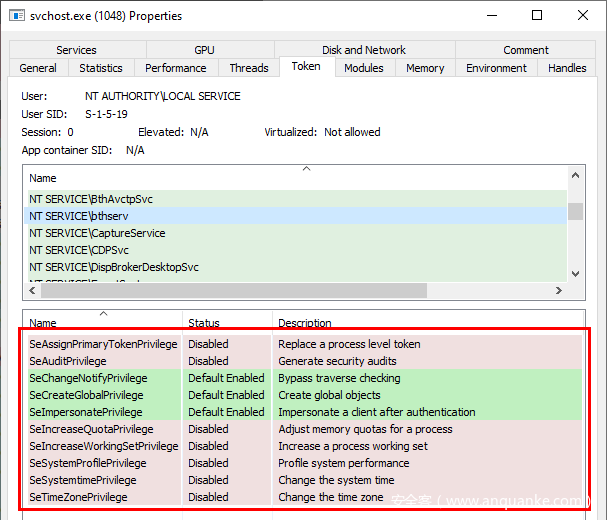Switch to the Threads tab

(x=249, y=68)
